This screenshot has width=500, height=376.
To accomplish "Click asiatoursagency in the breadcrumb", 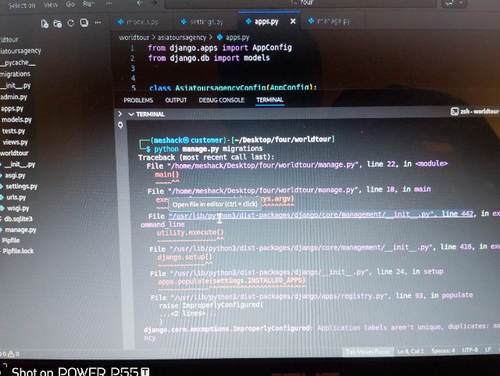I will point(182,37).
